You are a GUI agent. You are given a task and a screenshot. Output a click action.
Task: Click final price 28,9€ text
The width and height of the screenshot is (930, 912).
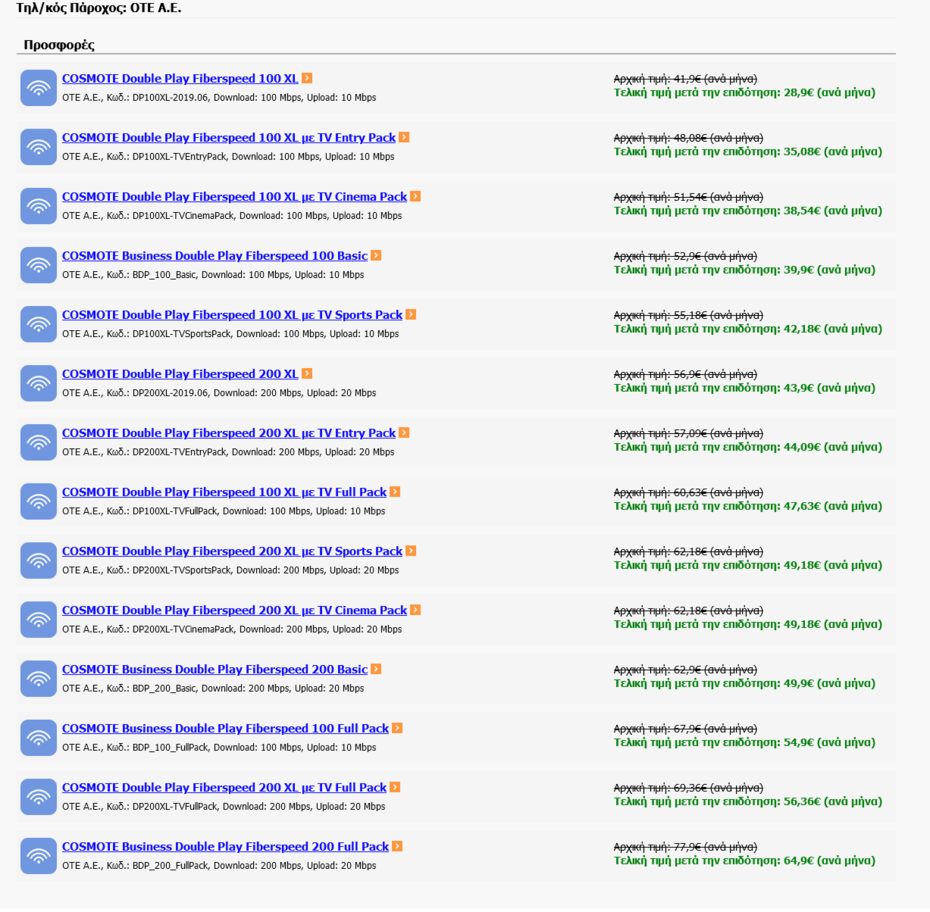(x=744, y=93)
